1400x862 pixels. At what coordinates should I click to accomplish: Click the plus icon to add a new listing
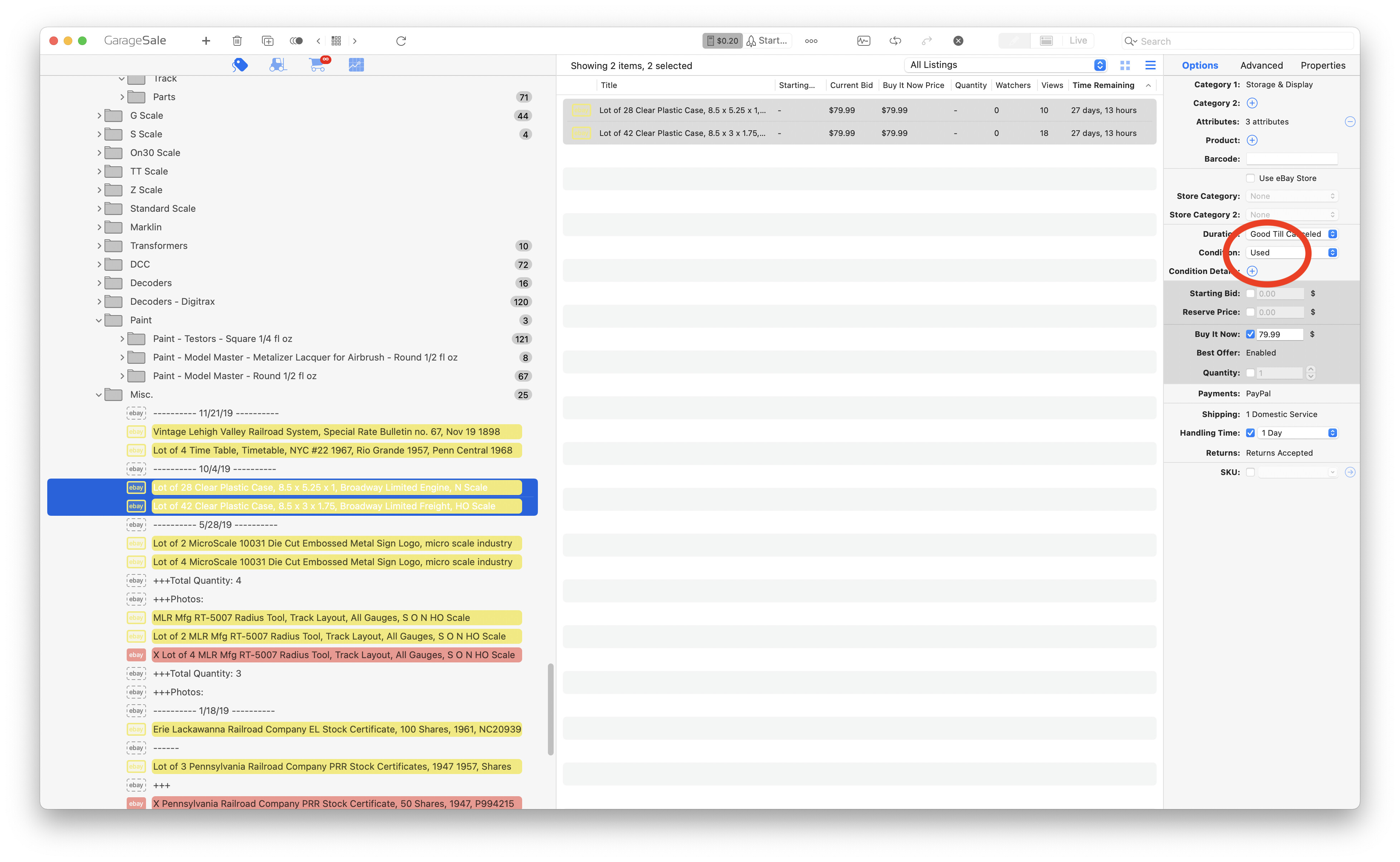206,40
